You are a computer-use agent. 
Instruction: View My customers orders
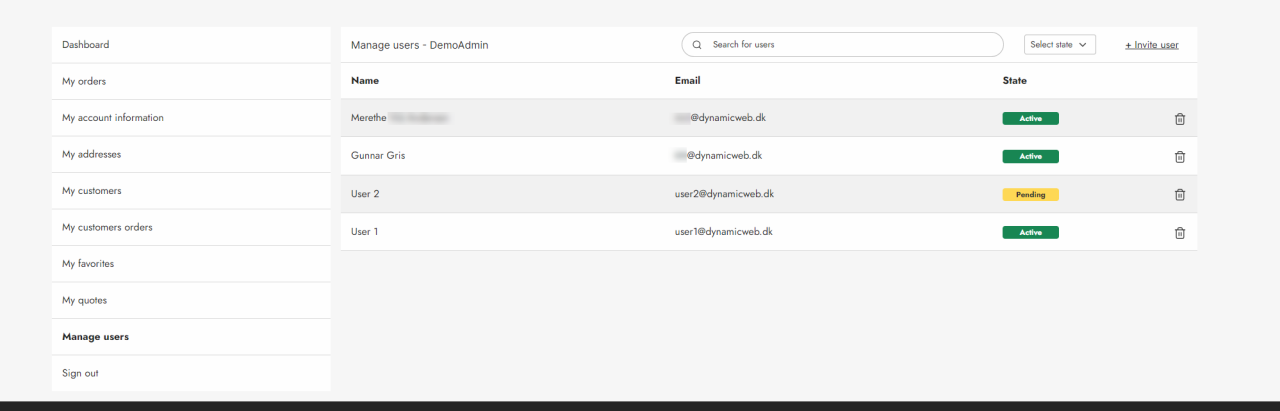[x=107, y=227]
